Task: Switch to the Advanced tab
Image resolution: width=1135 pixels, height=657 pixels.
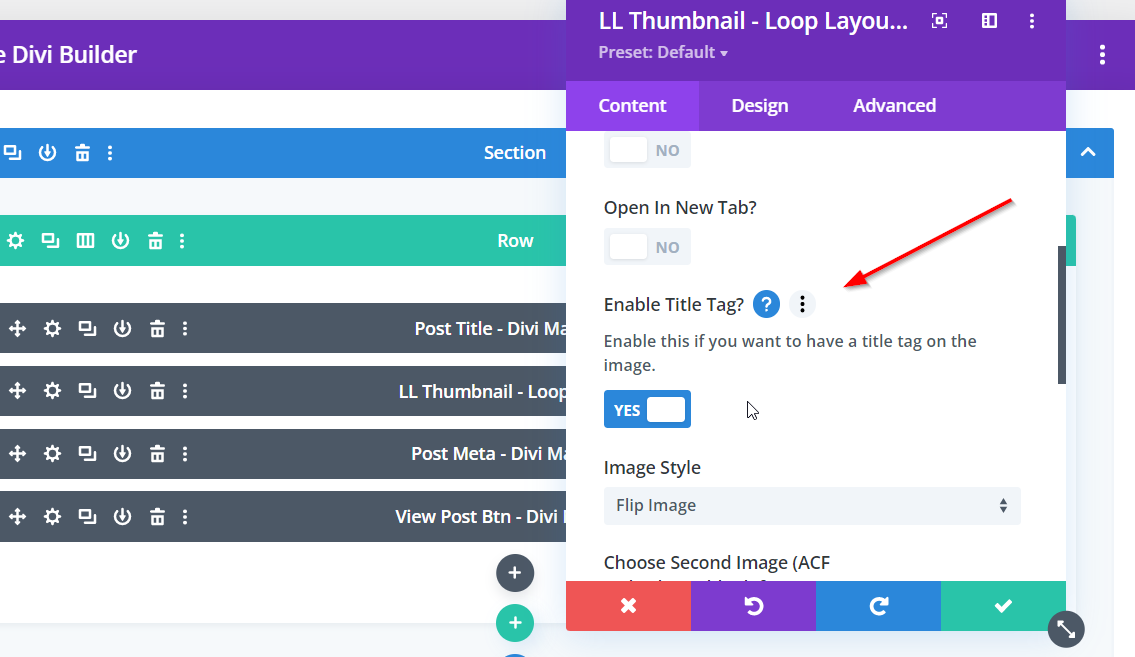Action: (894, 106)
